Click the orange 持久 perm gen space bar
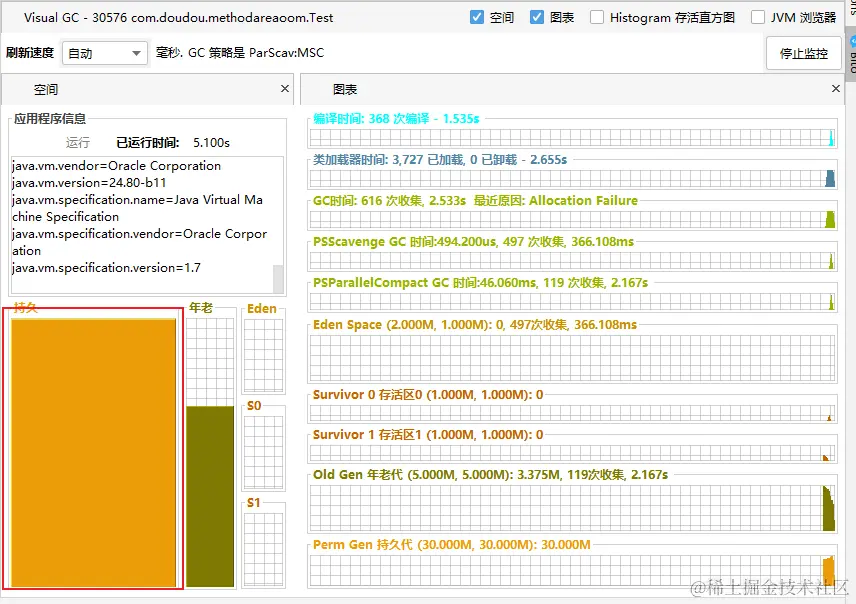The height and width of the screenshot is (604, 856). pos(93,453)
